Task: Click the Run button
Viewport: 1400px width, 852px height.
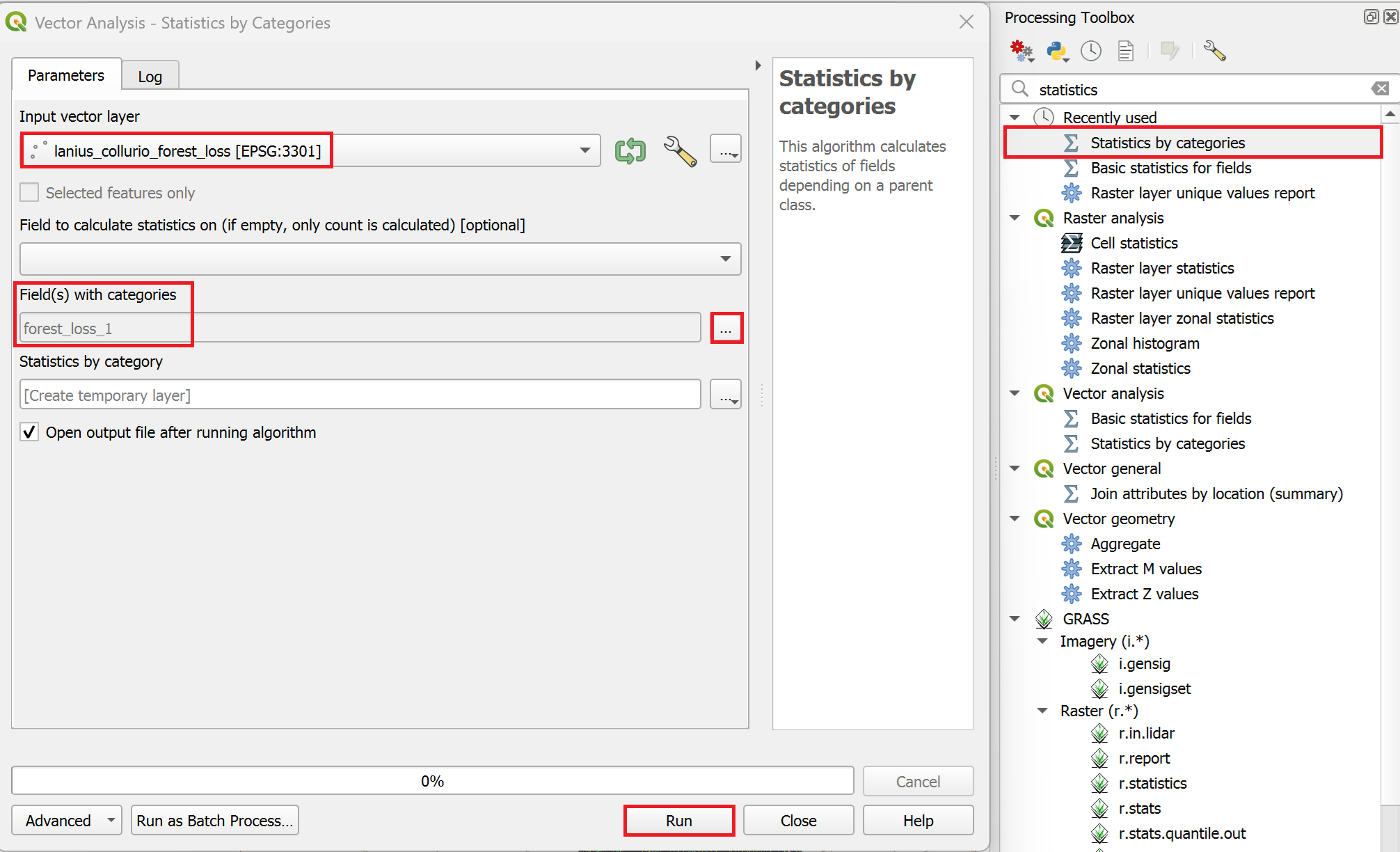Action: click(x=679, y=821)
